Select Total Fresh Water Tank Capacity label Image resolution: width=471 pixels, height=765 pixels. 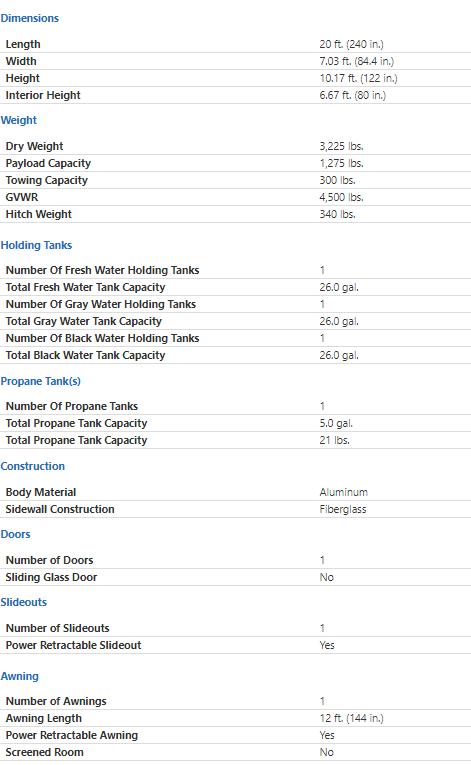tap(85, 287)
